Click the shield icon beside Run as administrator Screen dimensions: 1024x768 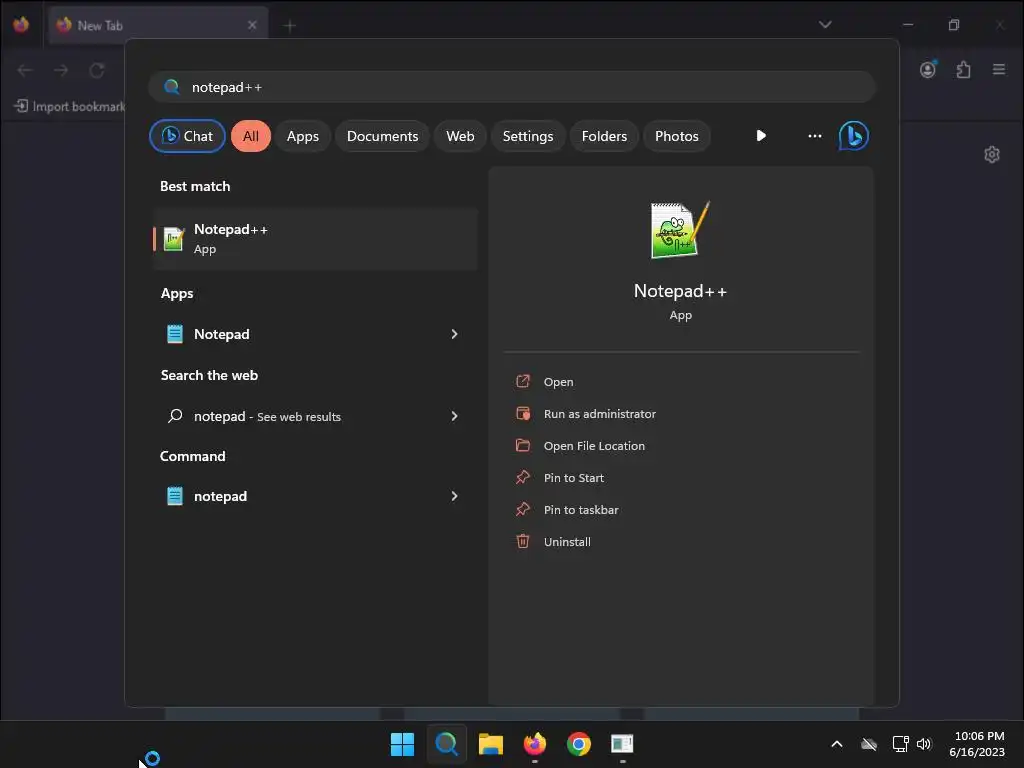pos(523,413)
